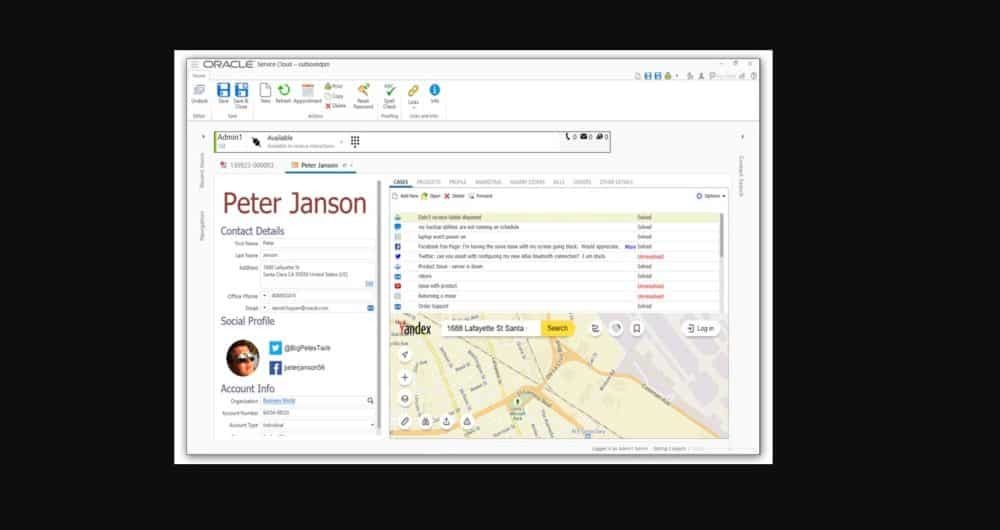Click the Undock ribbon icon

[x=199, y=91]
